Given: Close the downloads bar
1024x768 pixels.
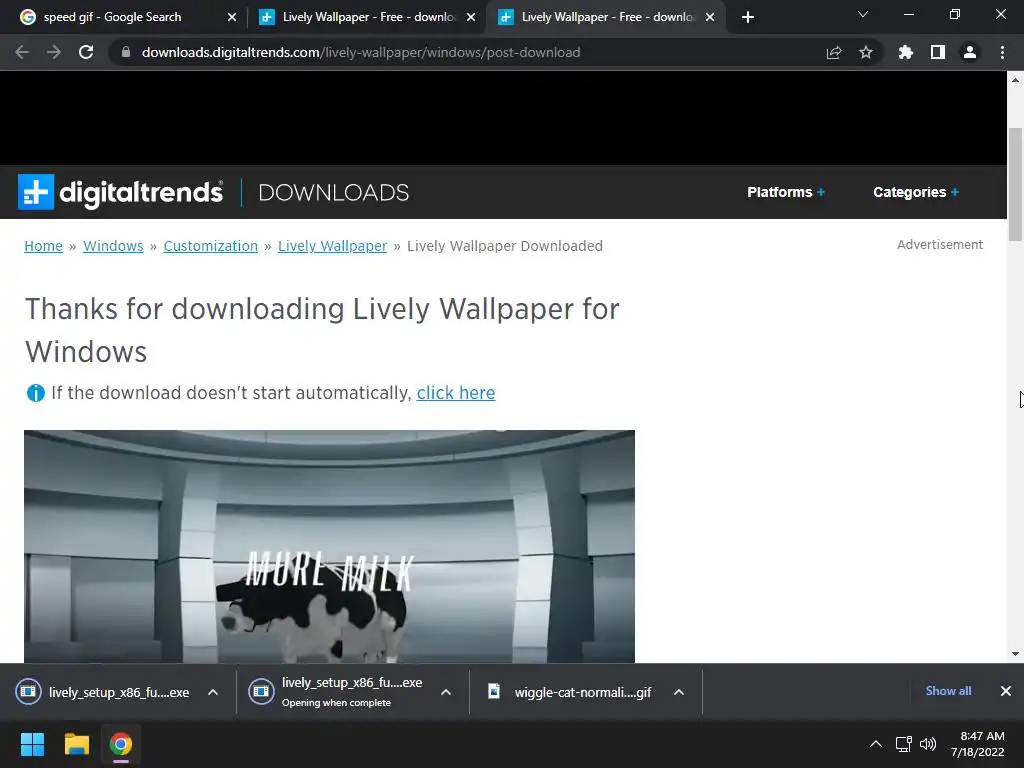Looking at the screenshot, I should (x=1006, y=691).
